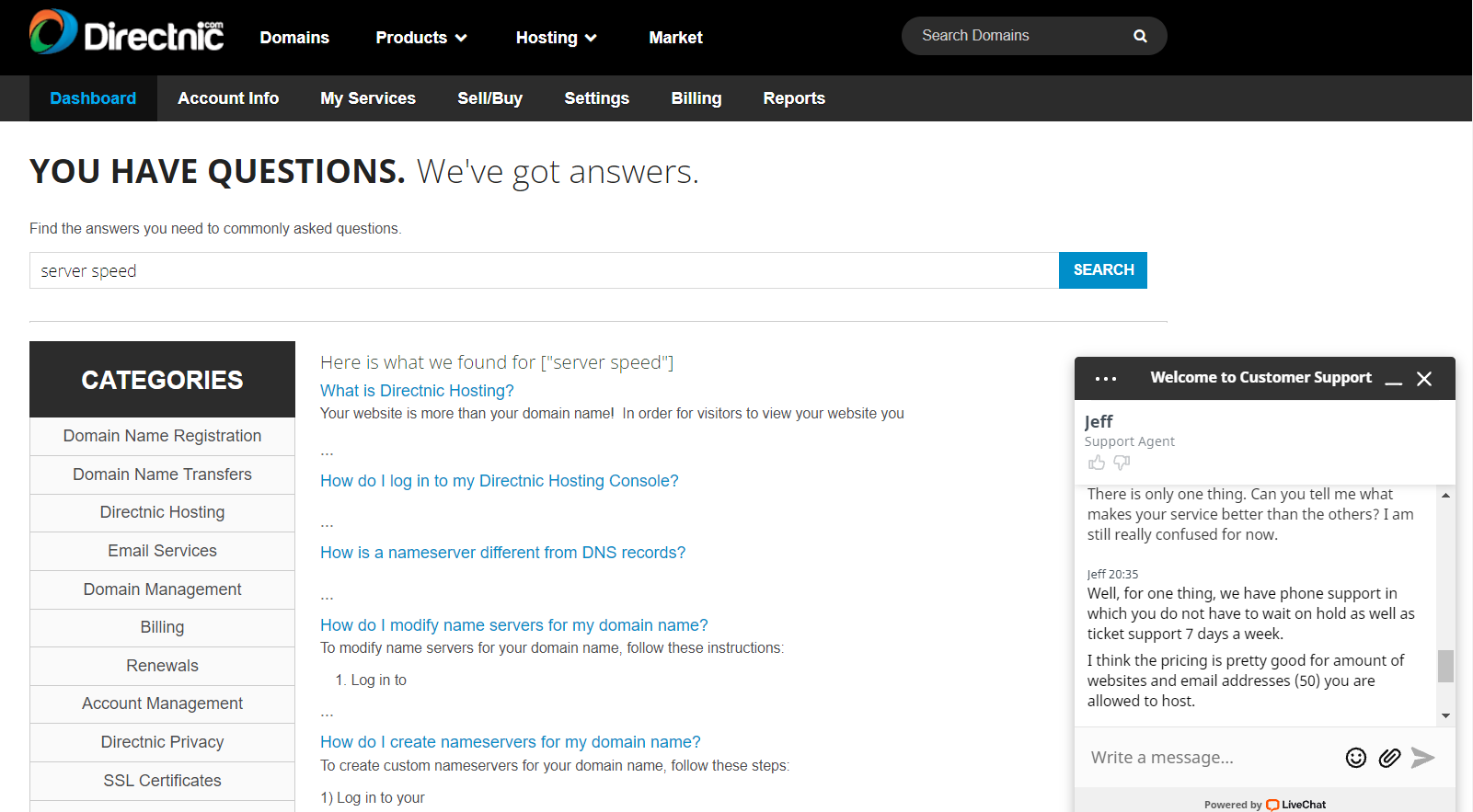
Task: Open the Sell/Buy tab
Action: coord(490,98)
